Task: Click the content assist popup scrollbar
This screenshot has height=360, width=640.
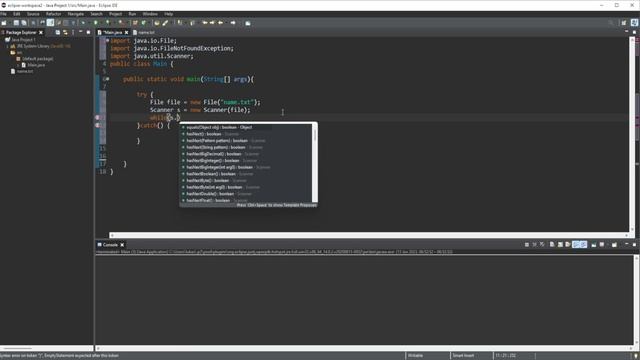Action: pyautogui.click(x=315, y=163)
